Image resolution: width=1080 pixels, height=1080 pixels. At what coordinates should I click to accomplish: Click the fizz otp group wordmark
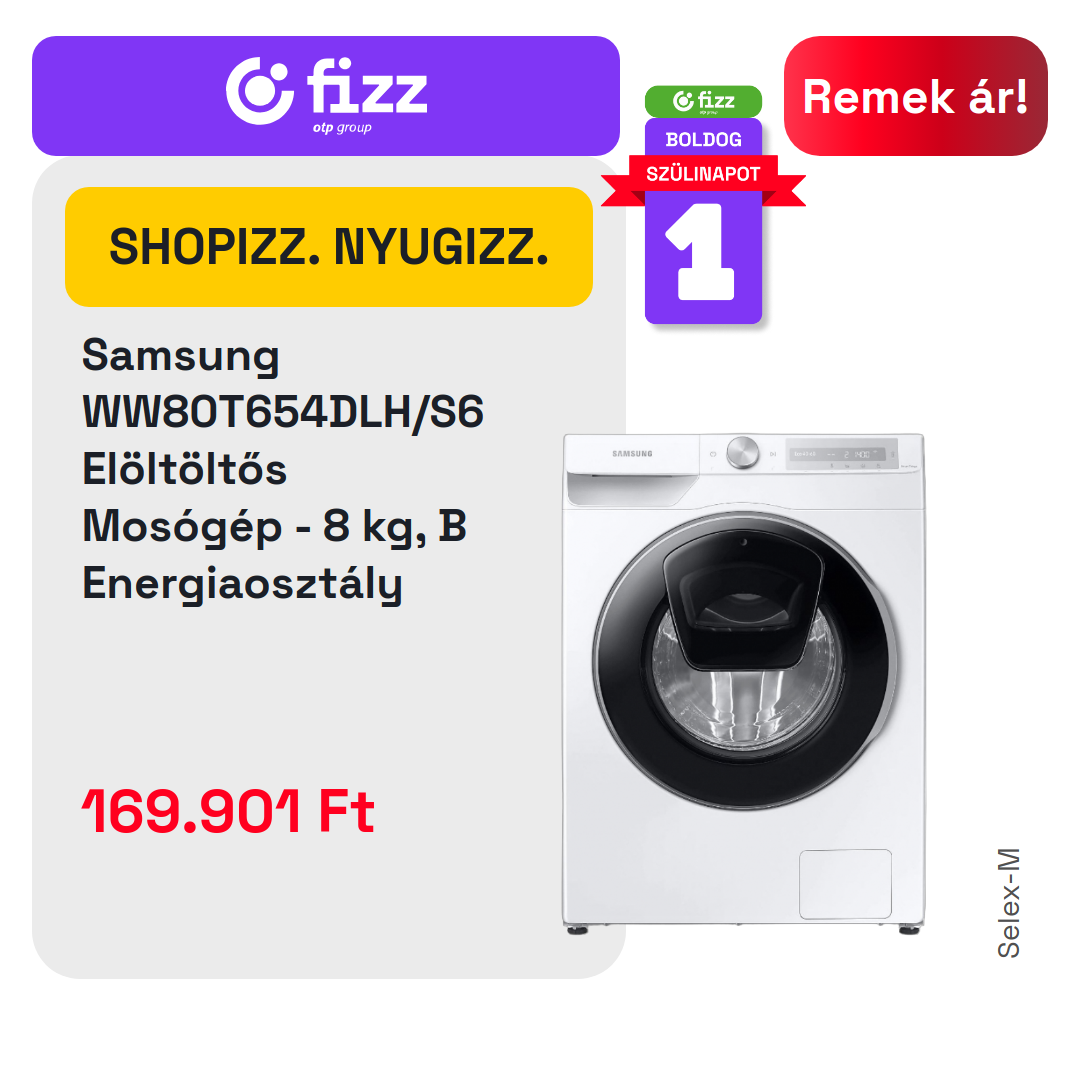[x=366, y=95]
